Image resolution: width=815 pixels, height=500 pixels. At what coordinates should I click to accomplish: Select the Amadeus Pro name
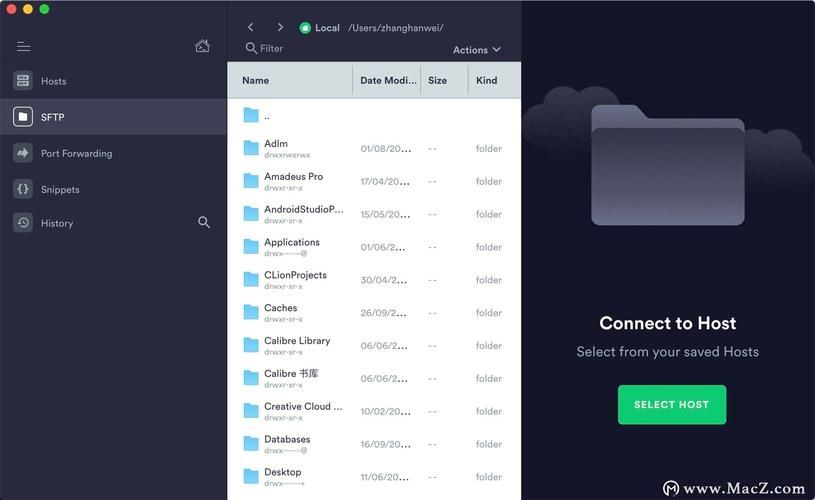click(293, 176)
